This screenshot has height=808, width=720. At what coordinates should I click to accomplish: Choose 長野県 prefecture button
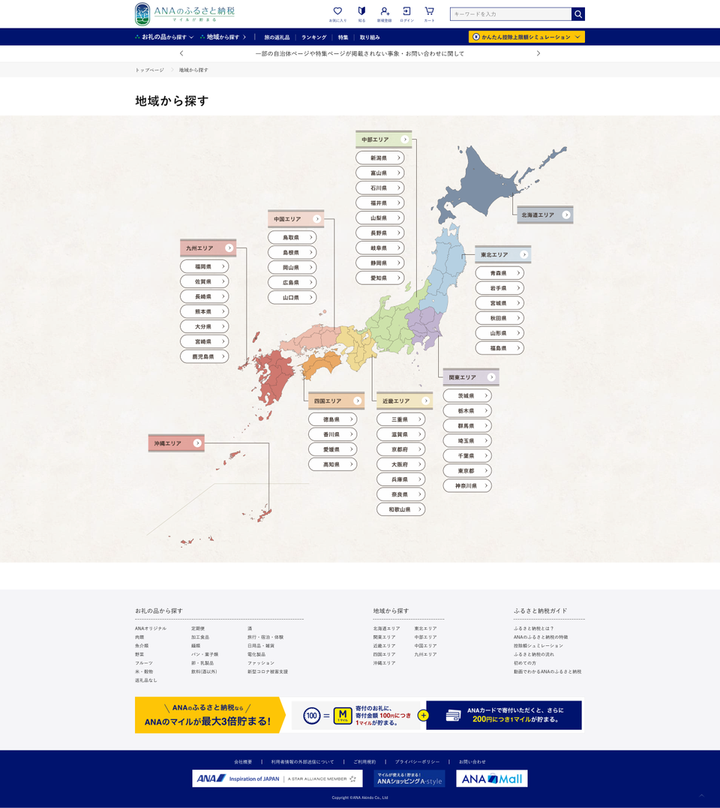point(380,233)
